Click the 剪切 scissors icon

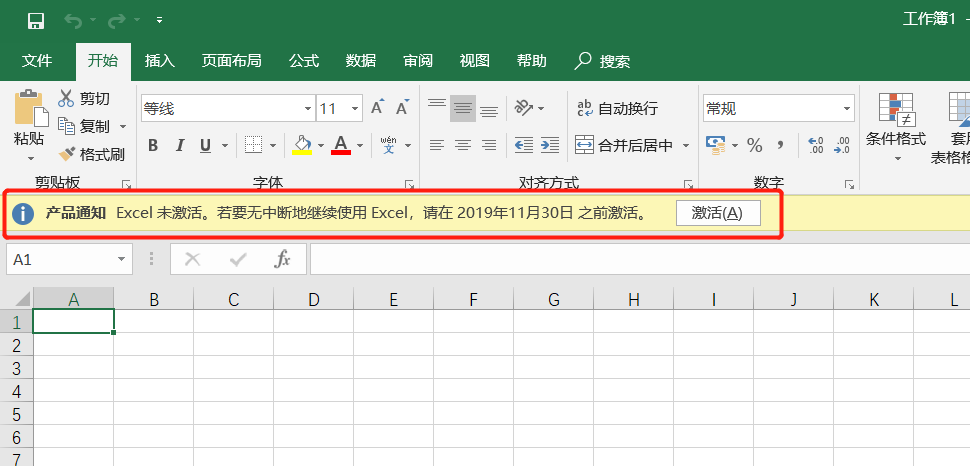point(66,98)
